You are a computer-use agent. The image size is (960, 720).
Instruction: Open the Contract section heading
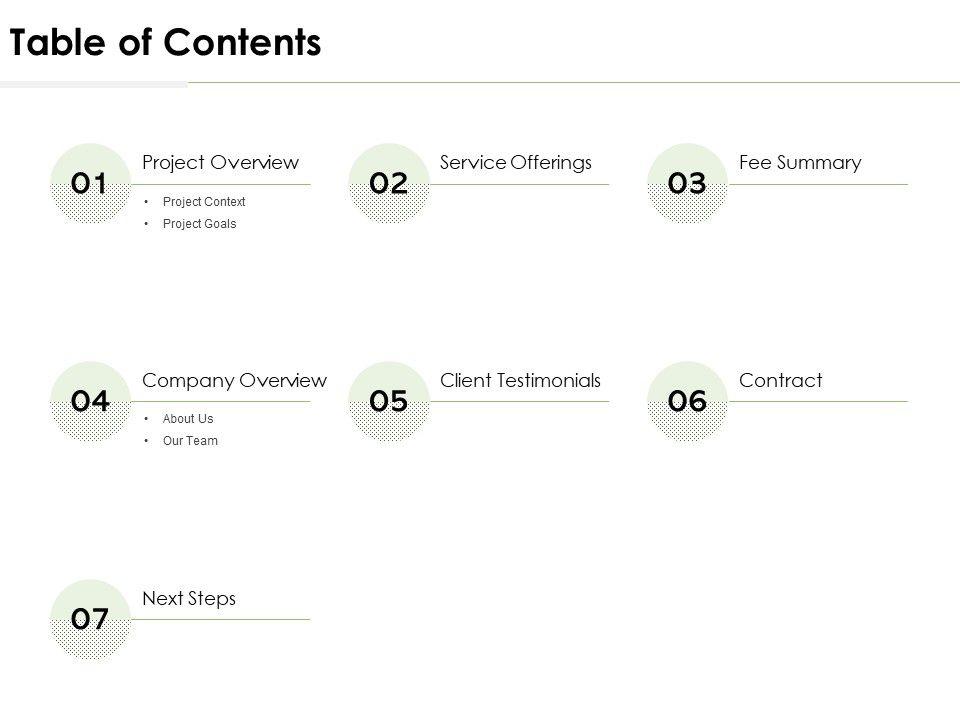(780, 381)
